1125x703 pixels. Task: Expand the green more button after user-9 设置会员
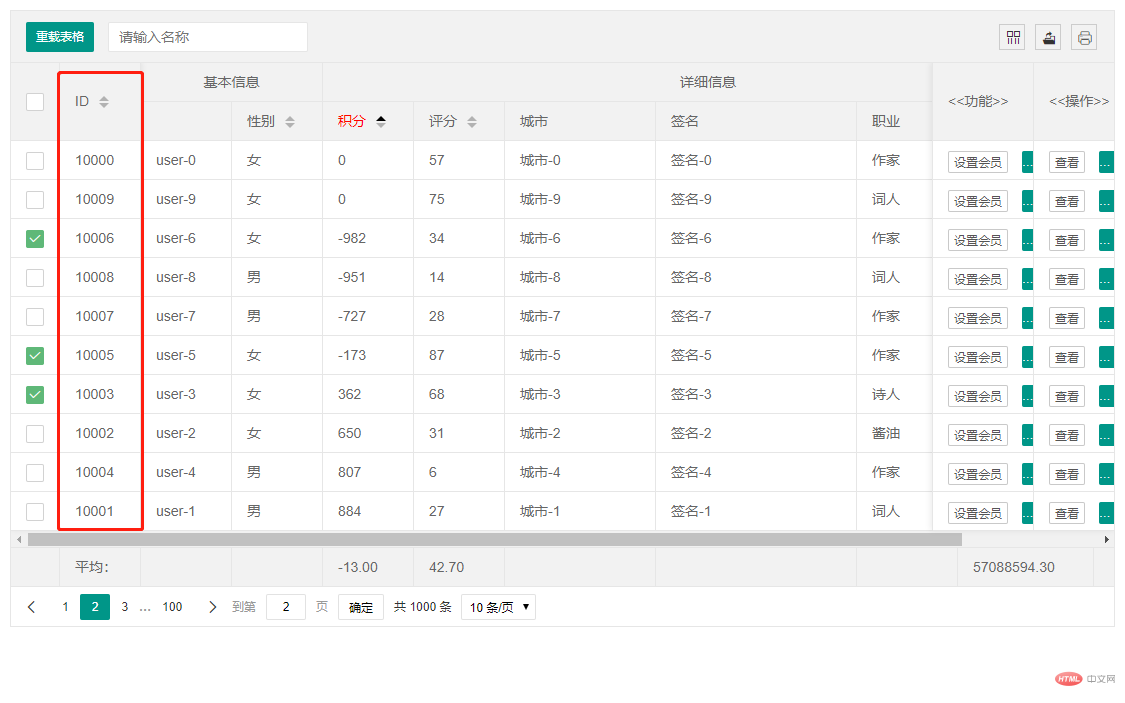click(1027, 202)
